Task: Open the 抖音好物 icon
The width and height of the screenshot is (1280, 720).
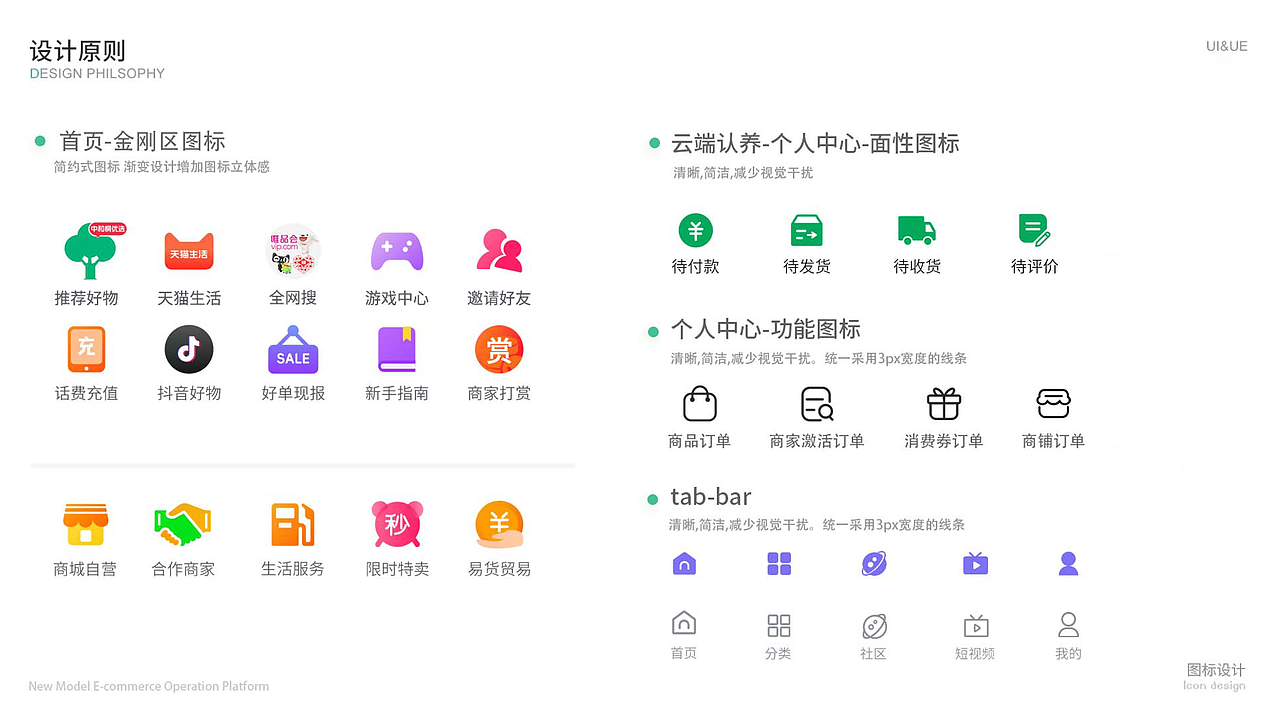Action: tap(189, 349)
